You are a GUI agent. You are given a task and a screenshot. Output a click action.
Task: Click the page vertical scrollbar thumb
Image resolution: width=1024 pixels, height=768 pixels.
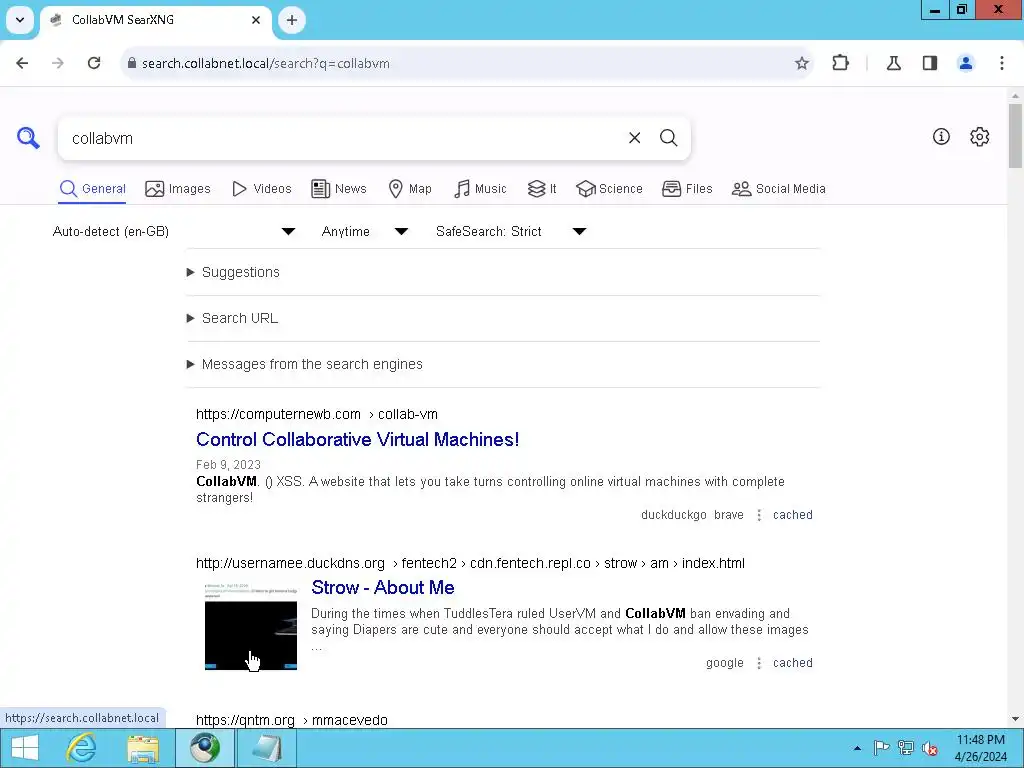1016,135
